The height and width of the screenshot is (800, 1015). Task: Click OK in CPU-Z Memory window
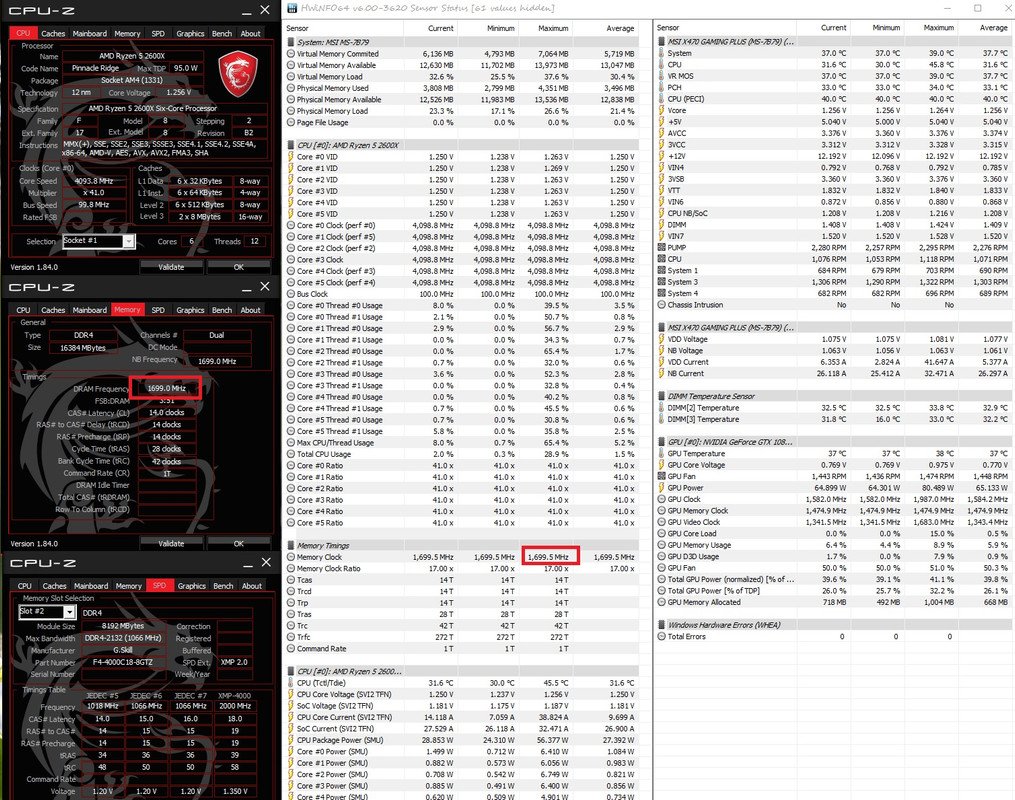[x=239, y=544]
